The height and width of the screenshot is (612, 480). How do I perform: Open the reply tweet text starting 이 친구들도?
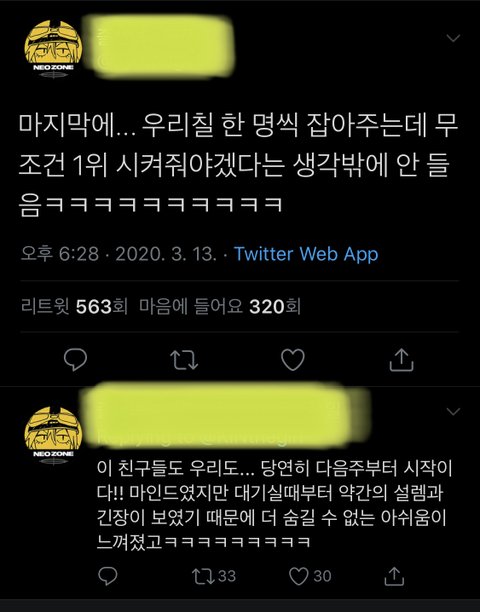click(274, 505)
